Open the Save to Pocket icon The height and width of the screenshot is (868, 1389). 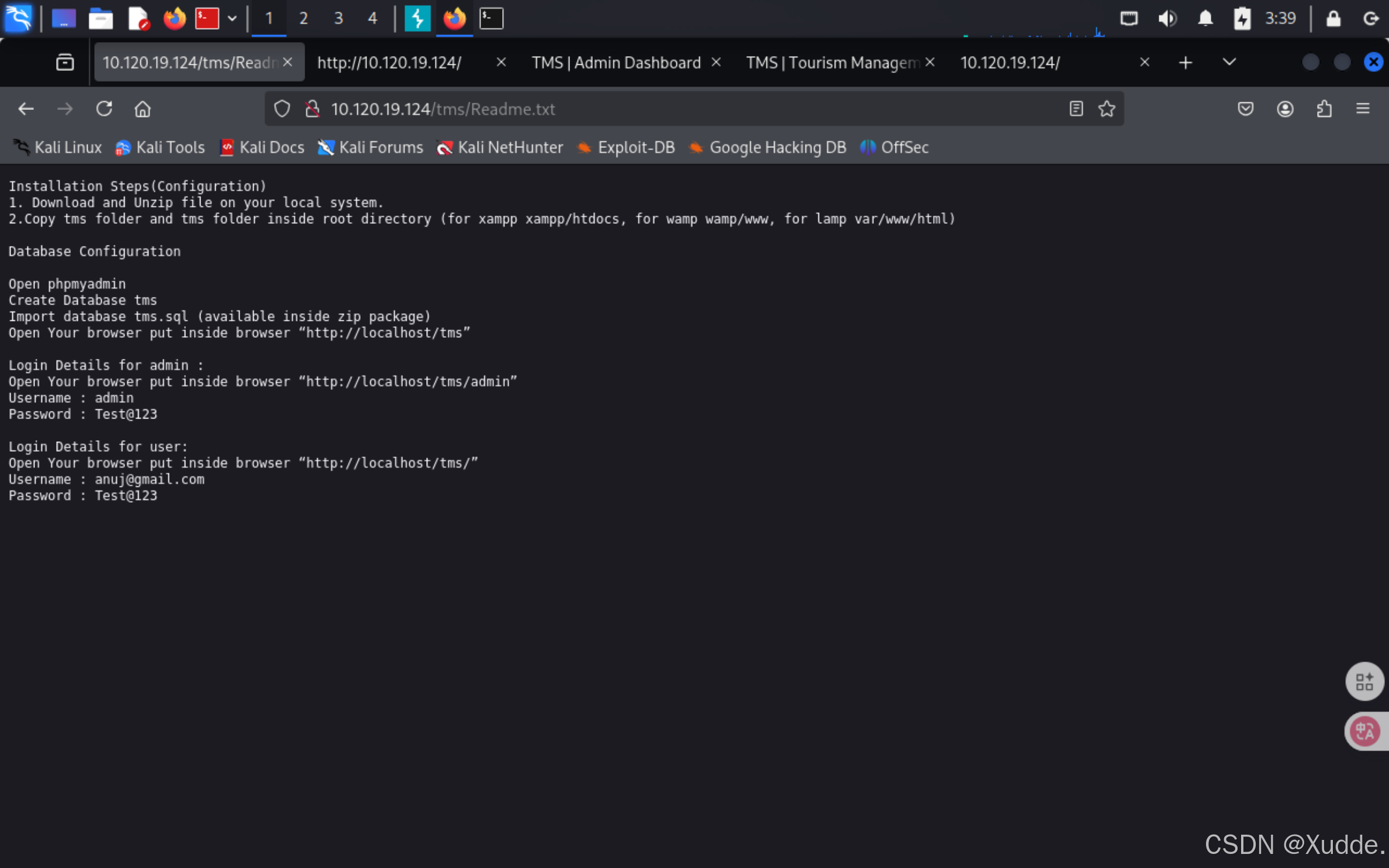pyautogui.click(x=1245, y=109)
